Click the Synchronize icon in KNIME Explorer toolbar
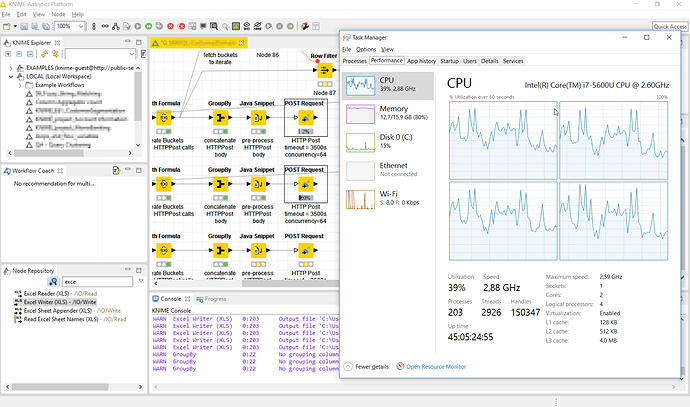690x407 pixels. 55,54
